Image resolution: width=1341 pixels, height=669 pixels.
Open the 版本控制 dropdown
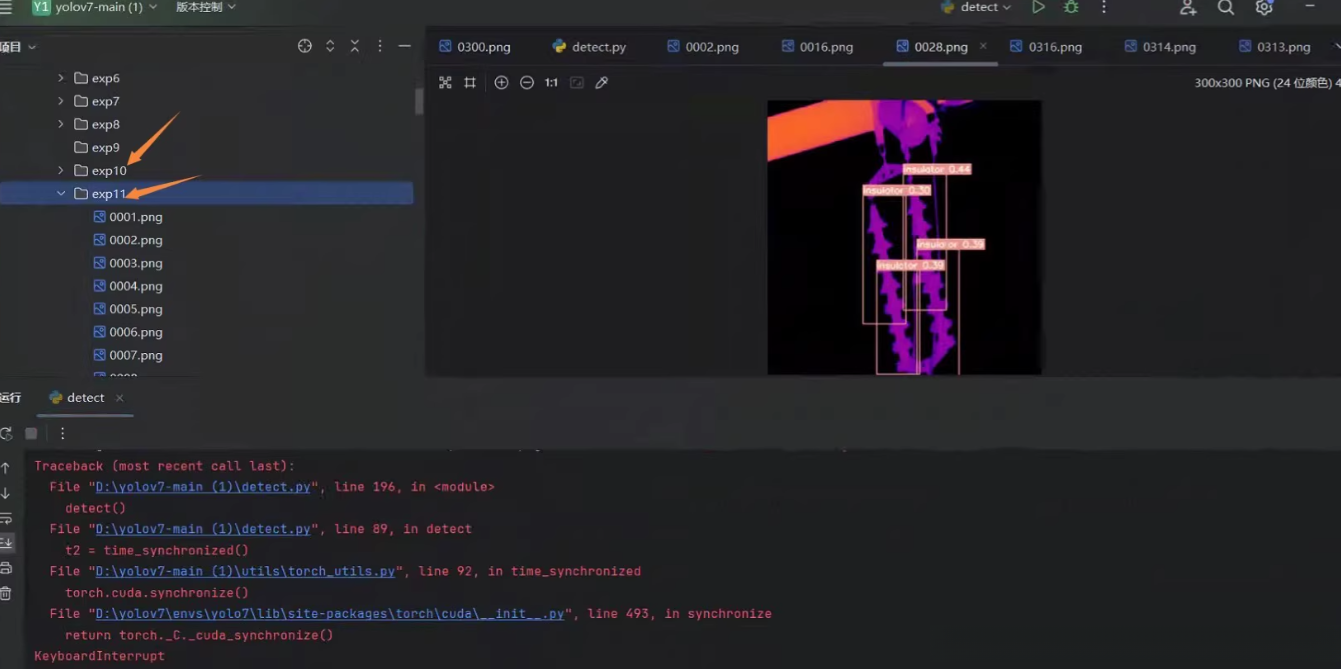[206, 7]
